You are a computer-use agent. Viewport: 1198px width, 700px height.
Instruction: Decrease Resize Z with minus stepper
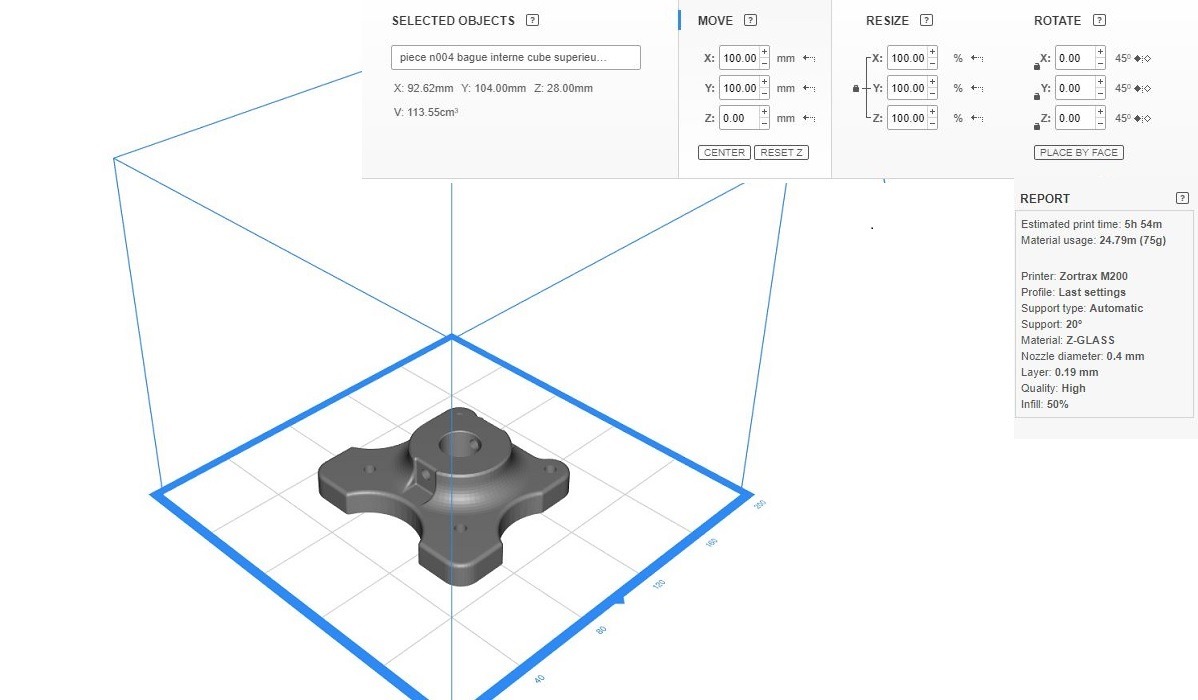pyautogui.click(x=932, y=123)
